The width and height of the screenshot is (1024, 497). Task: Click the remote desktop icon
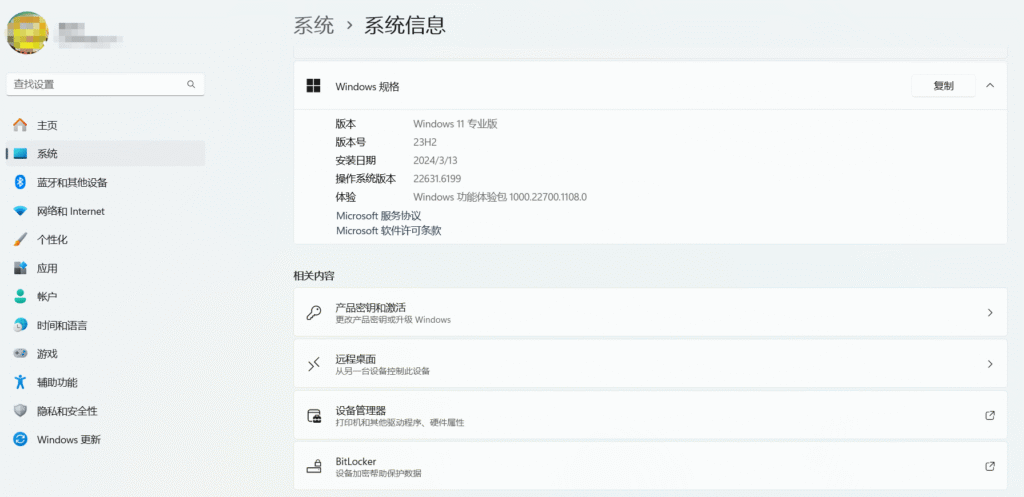(313, 364)
